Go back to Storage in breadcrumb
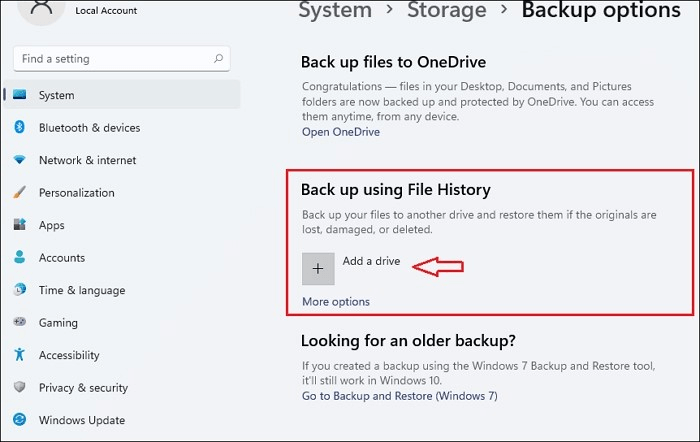This screenshot has height=442, width=700. coord(449,11)
